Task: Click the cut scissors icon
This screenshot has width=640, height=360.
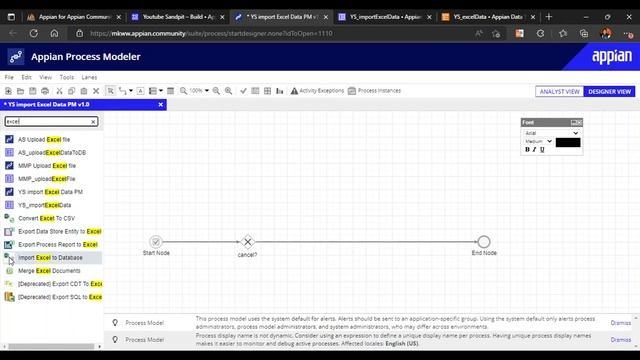Action: [59, 91]
